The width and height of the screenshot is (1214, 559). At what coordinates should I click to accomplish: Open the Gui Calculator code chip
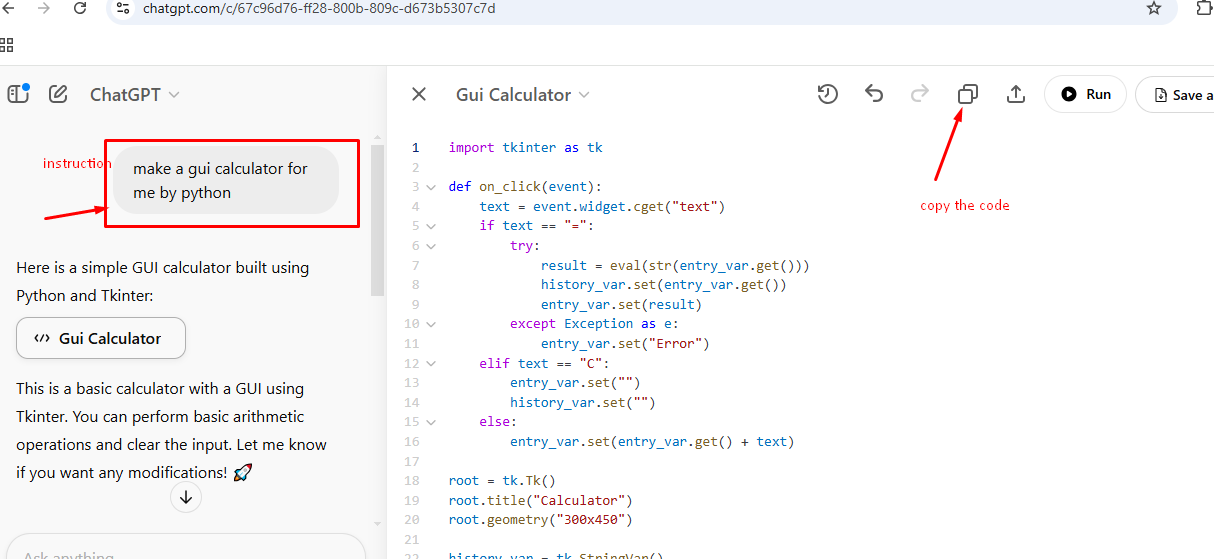(x=101, y=338)
